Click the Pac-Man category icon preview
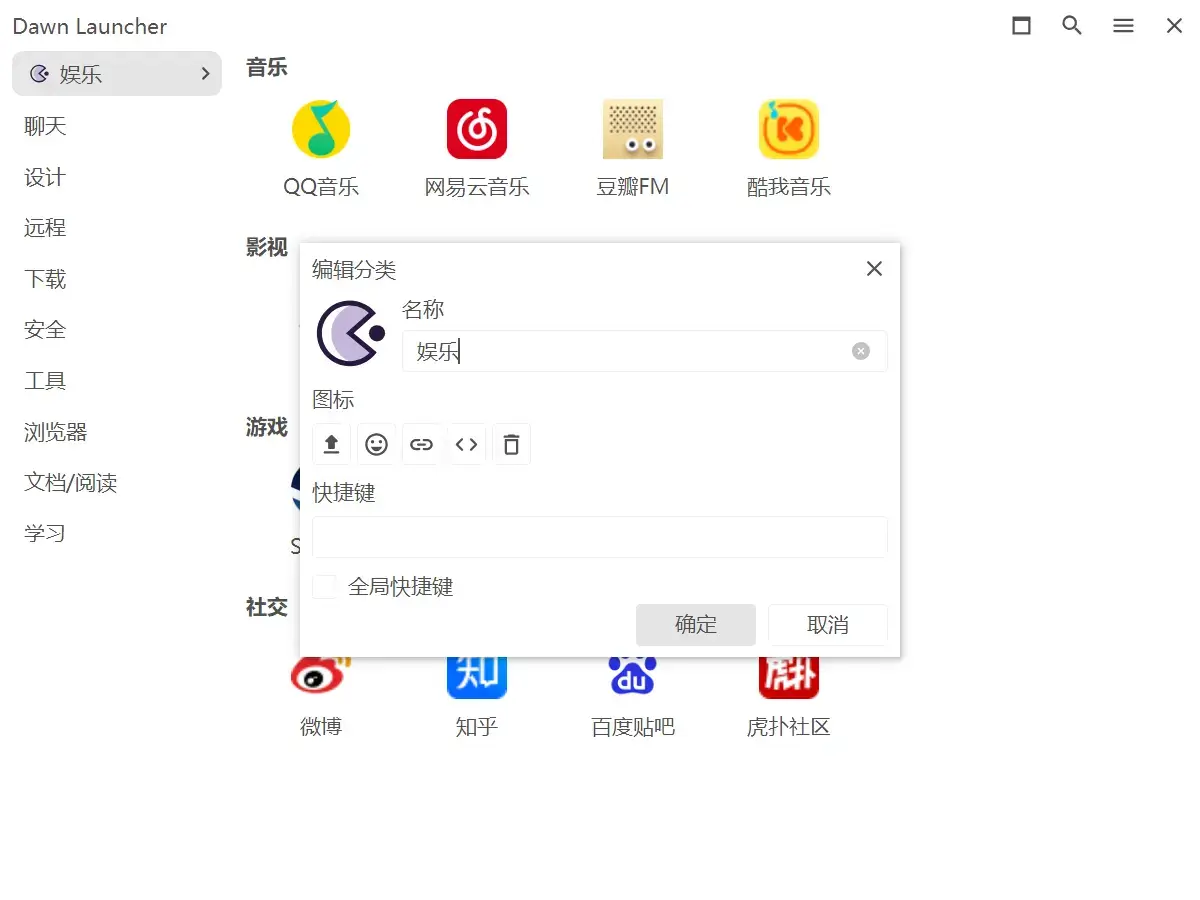The width and height of the screenshot is (1200, 900). coord(351,333)
